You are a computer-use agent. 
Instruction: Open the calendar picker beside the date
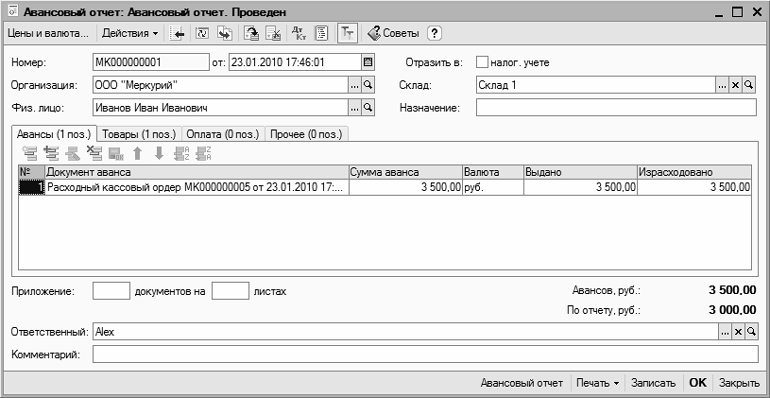coord(368,62)
